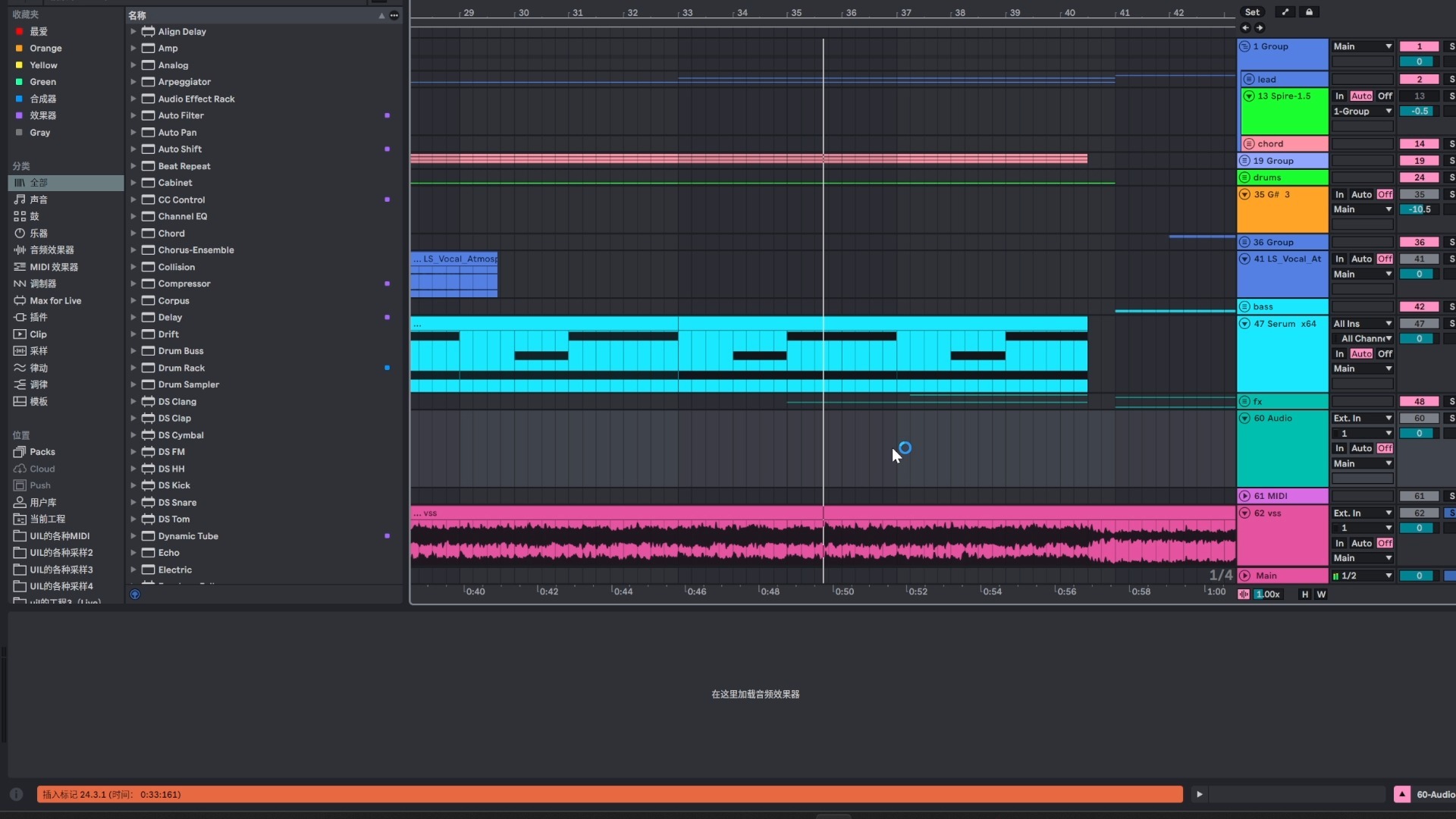
Task: Click the sort arrow in the 名称 header
Action: [381, 15]
